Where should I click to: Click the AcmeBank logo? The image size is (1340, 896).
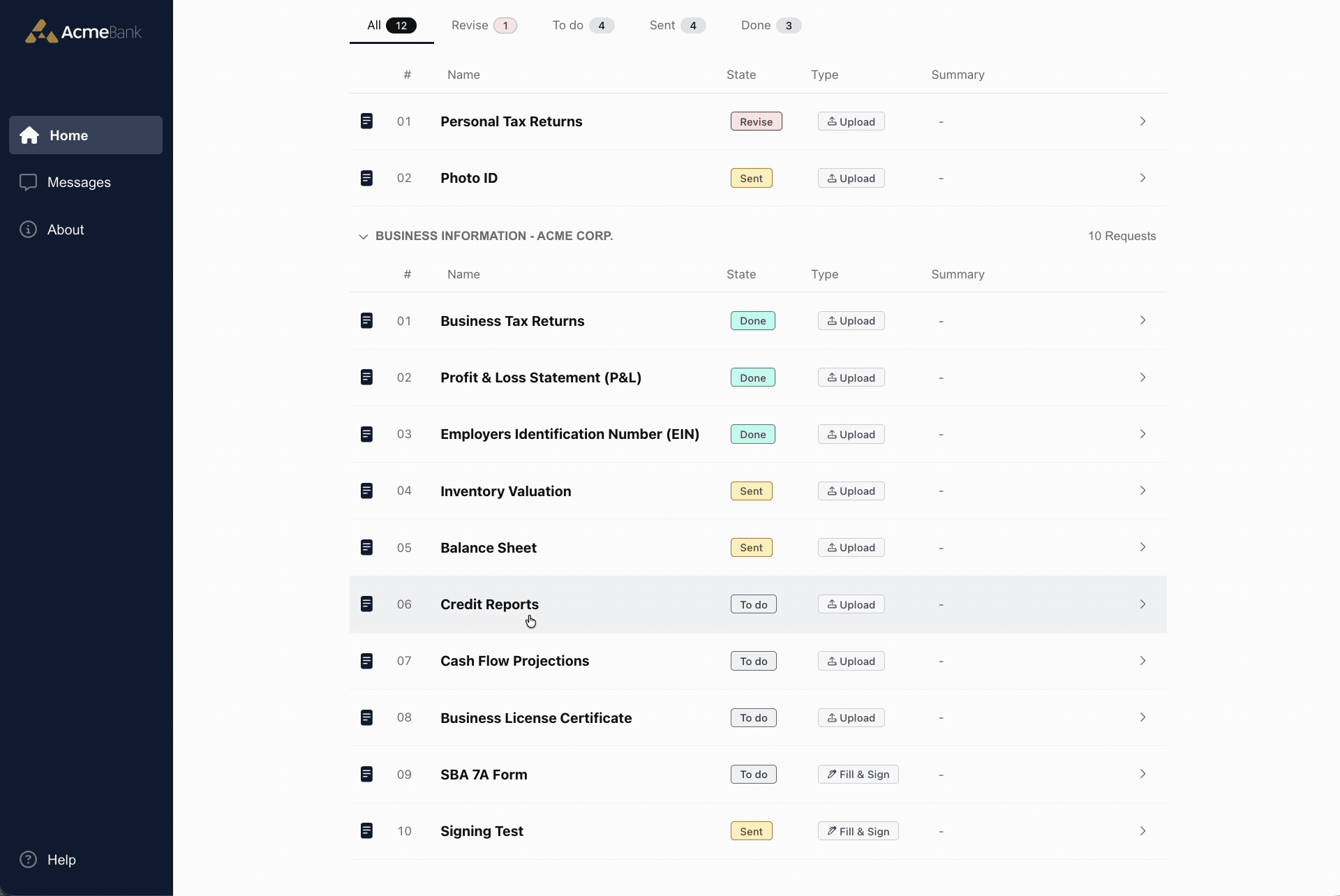[x=82, y=31]
